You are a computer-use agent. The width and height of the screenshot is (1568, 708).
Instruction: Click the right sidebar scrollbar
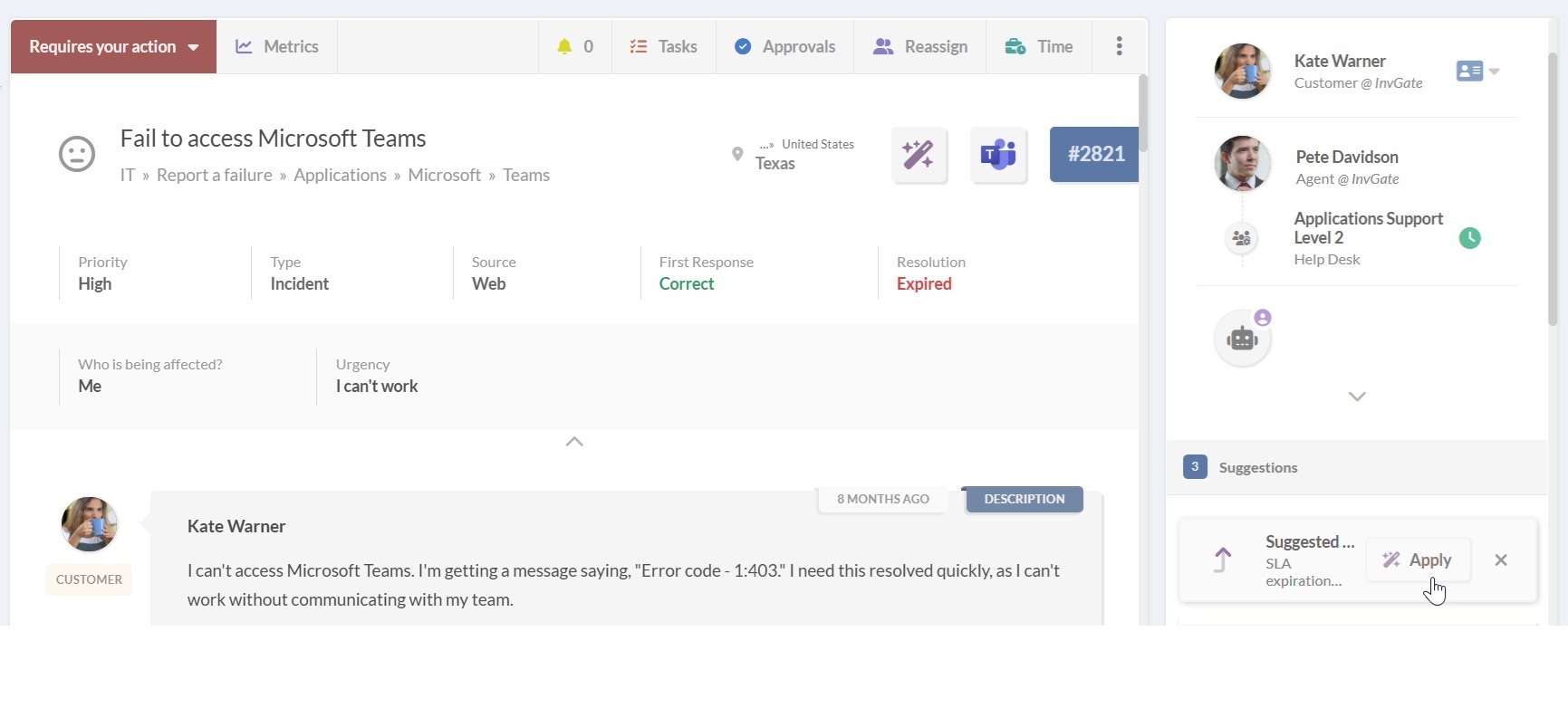coord(1553,190)
